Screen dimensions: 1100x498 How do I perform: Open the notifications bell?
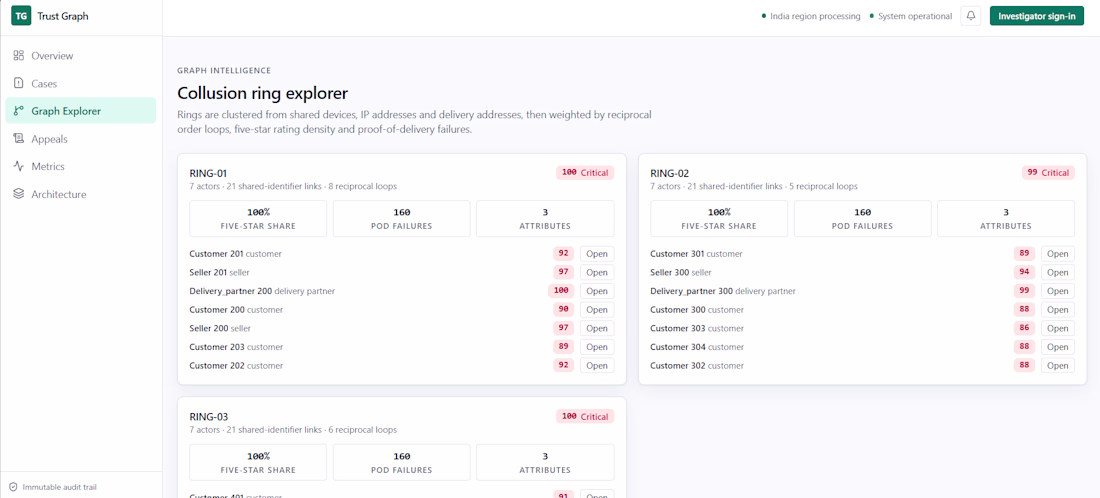tap(971, 16)
